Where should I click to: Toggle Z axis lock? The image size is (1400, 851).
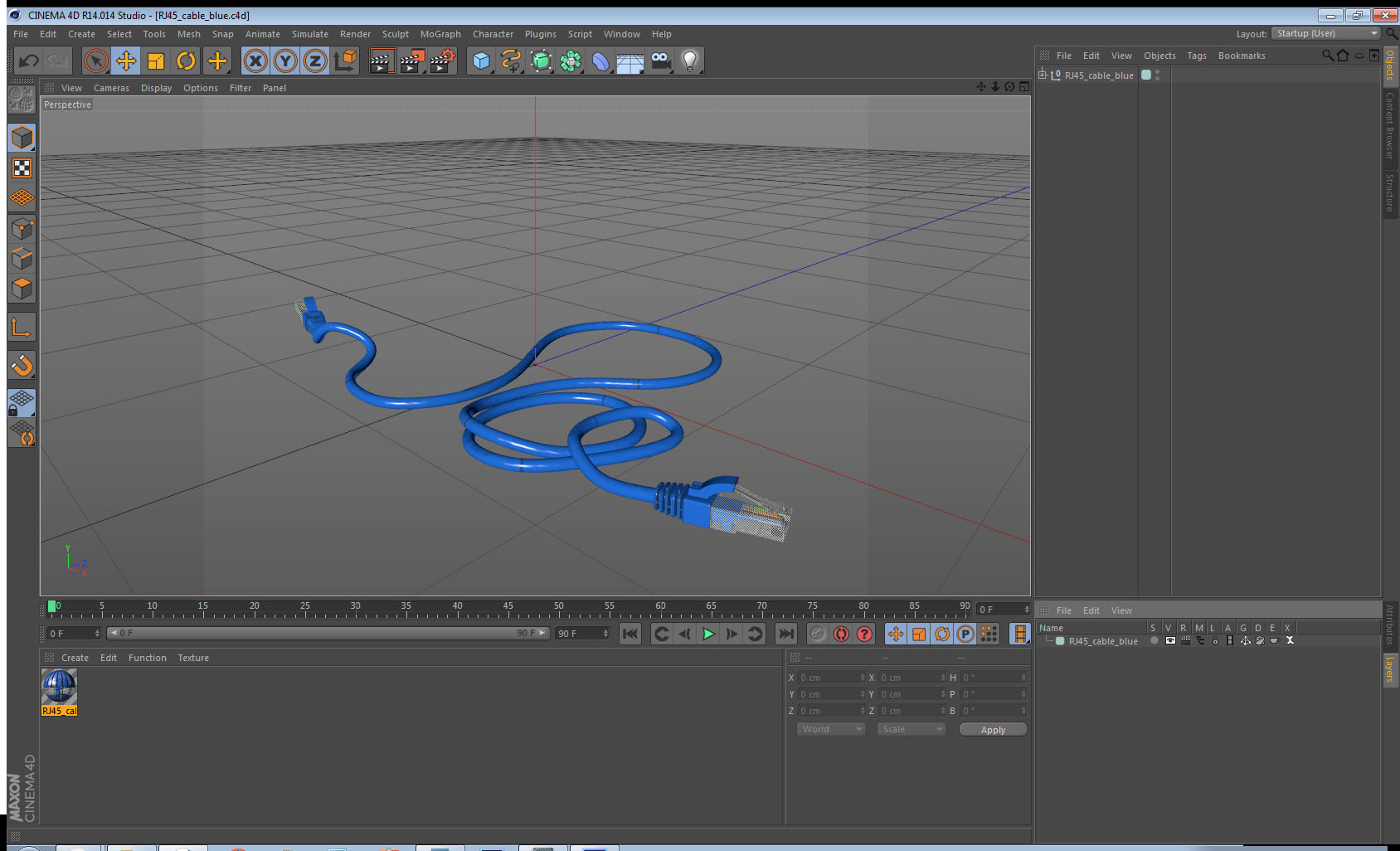pyautogui.click(x=315, y=61)
